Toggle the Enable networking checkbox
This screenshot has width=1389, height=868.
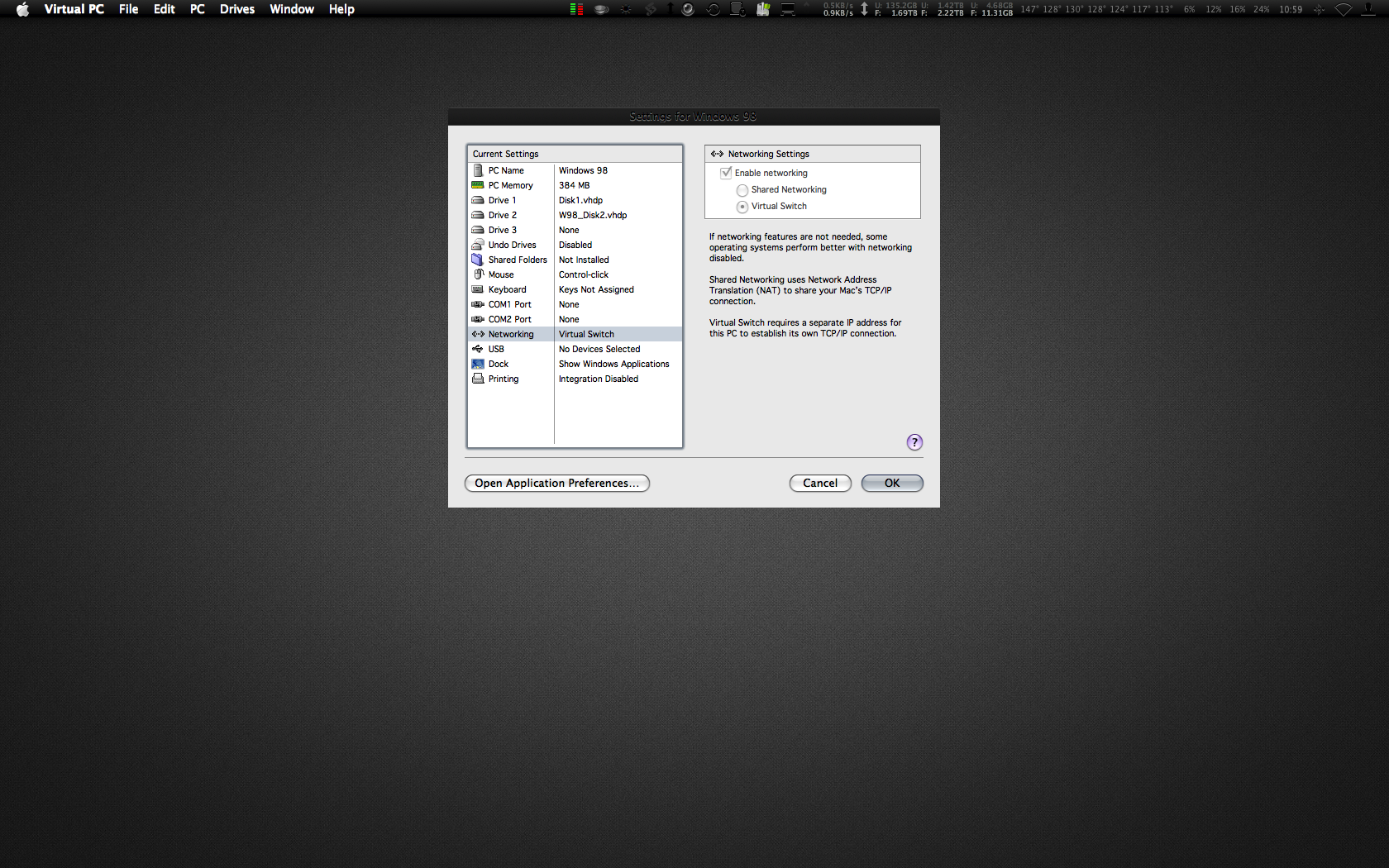(726, 173)
